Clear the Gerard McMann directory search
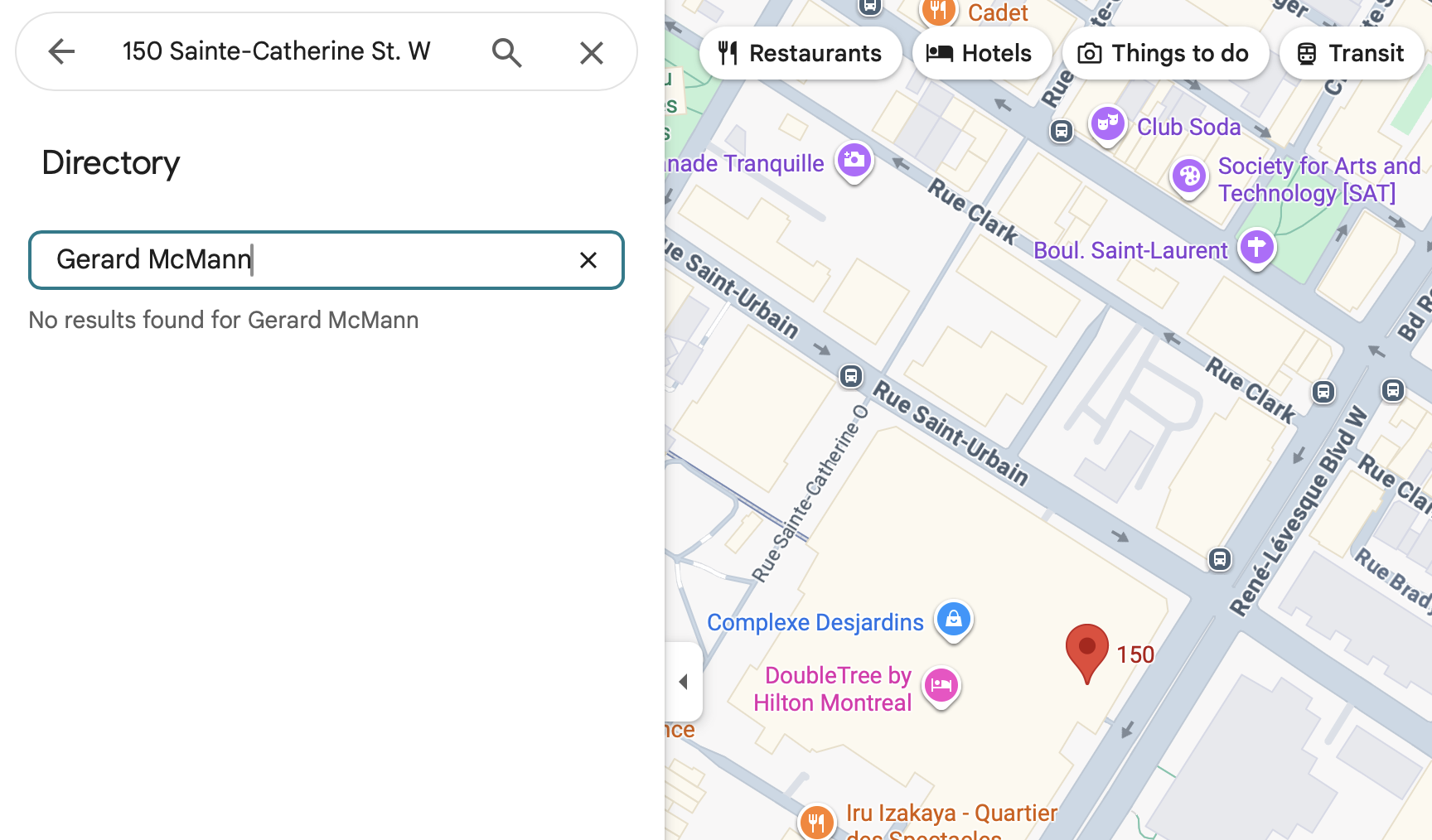The height and width of the screenshot is (840, 1432). (x=588, y=260)
